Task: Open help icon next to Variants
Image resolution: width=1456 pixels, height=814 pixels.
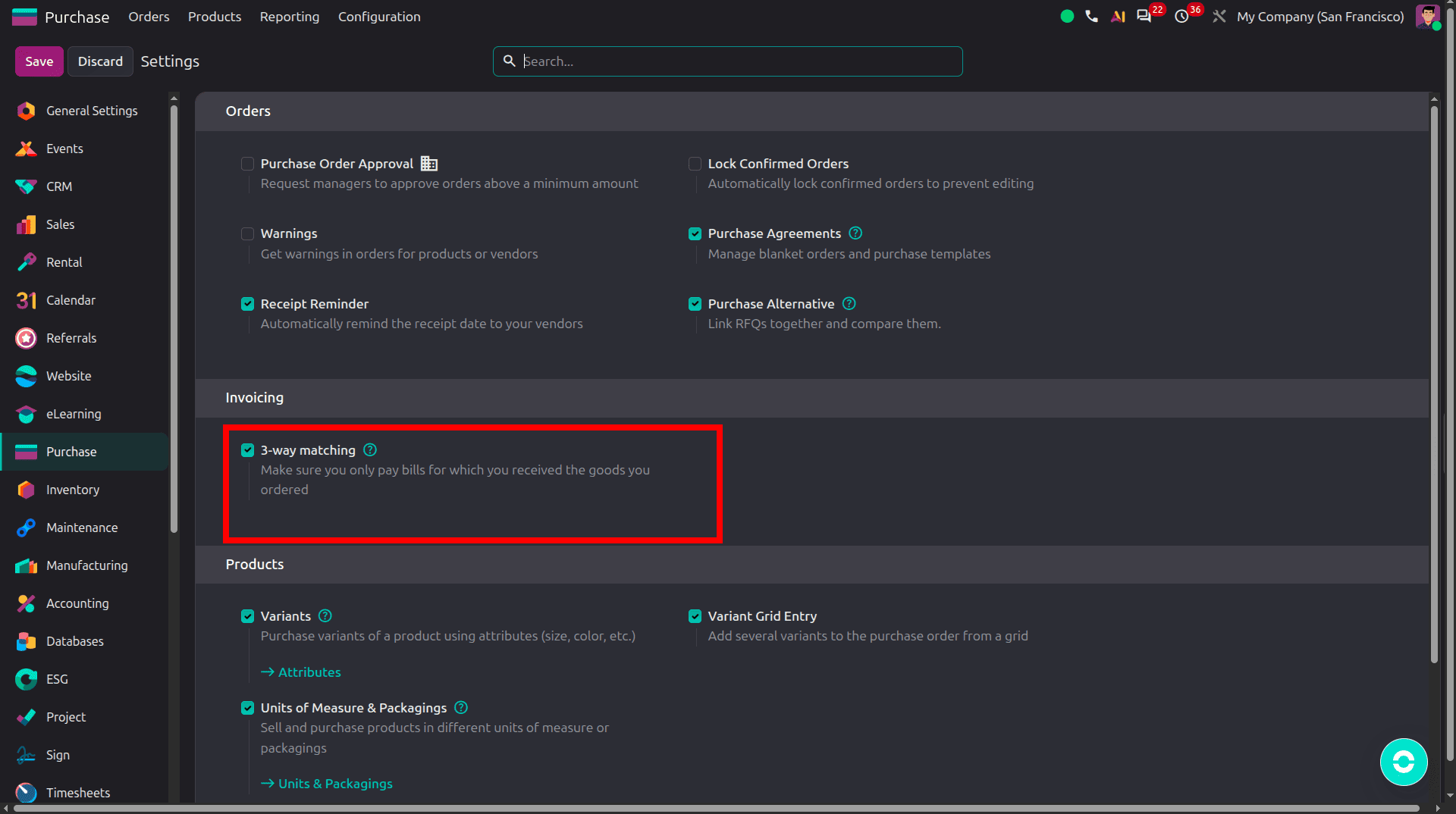Action: pos(325,615)
